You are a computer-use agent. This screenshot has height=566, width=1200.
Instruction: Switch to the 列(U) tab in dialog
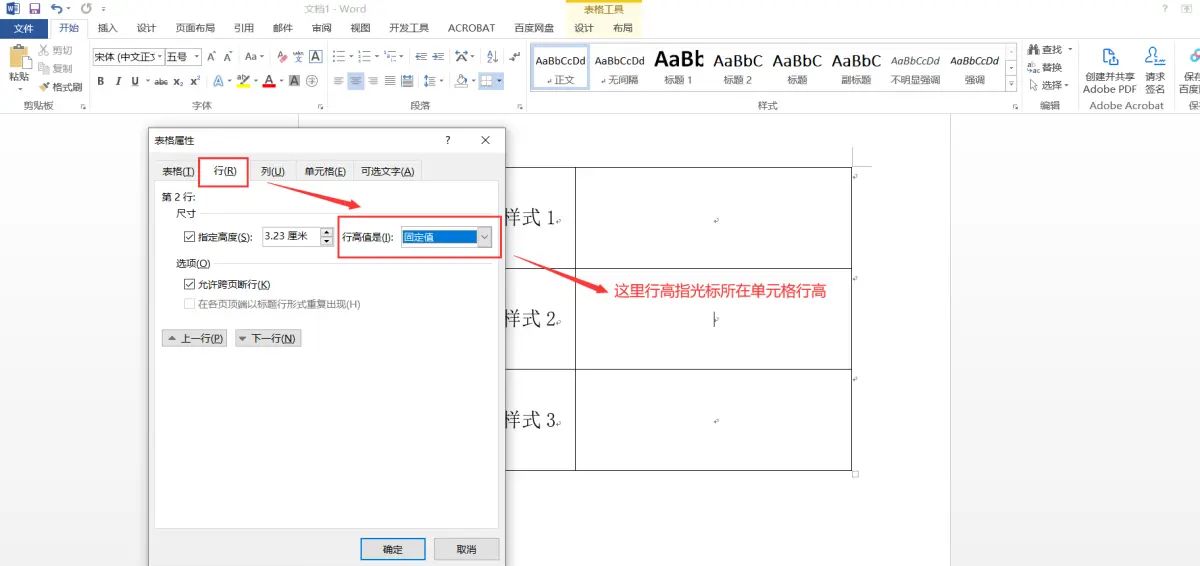[x=273, y=171]
